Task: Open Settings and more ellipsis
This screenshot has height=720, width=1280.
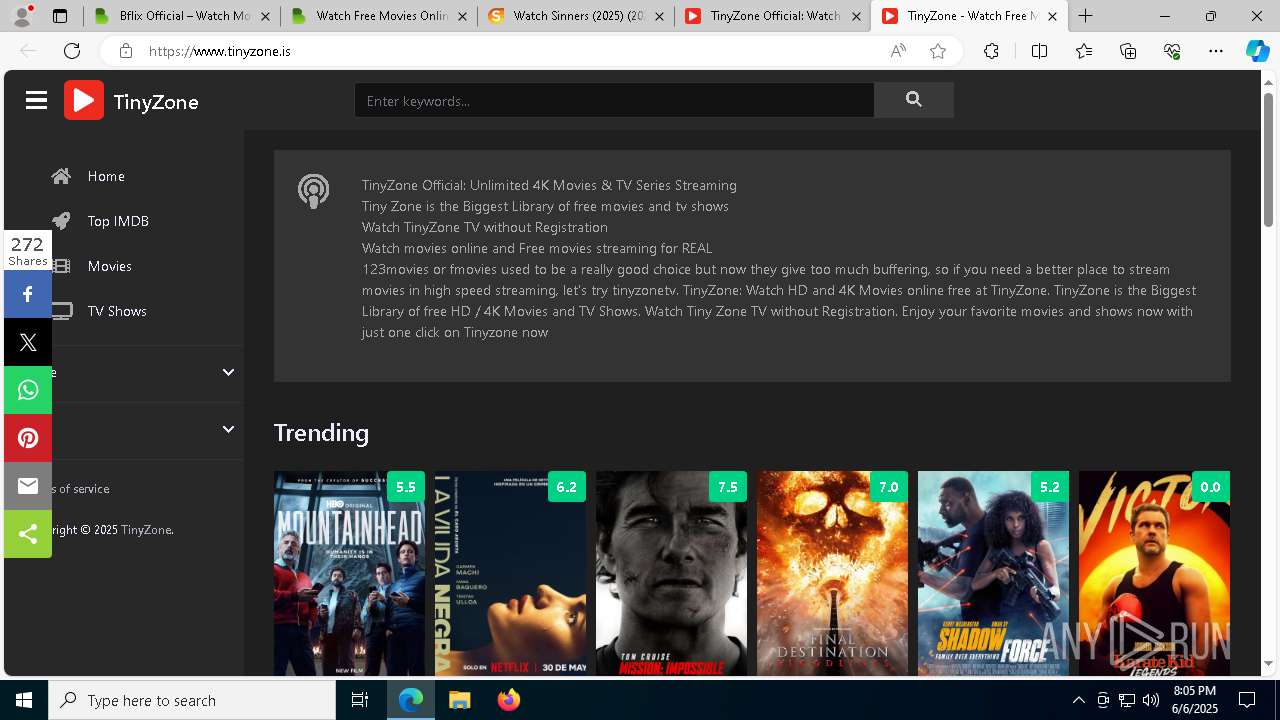Action: pyautogui.click(x=1216, y=51)
